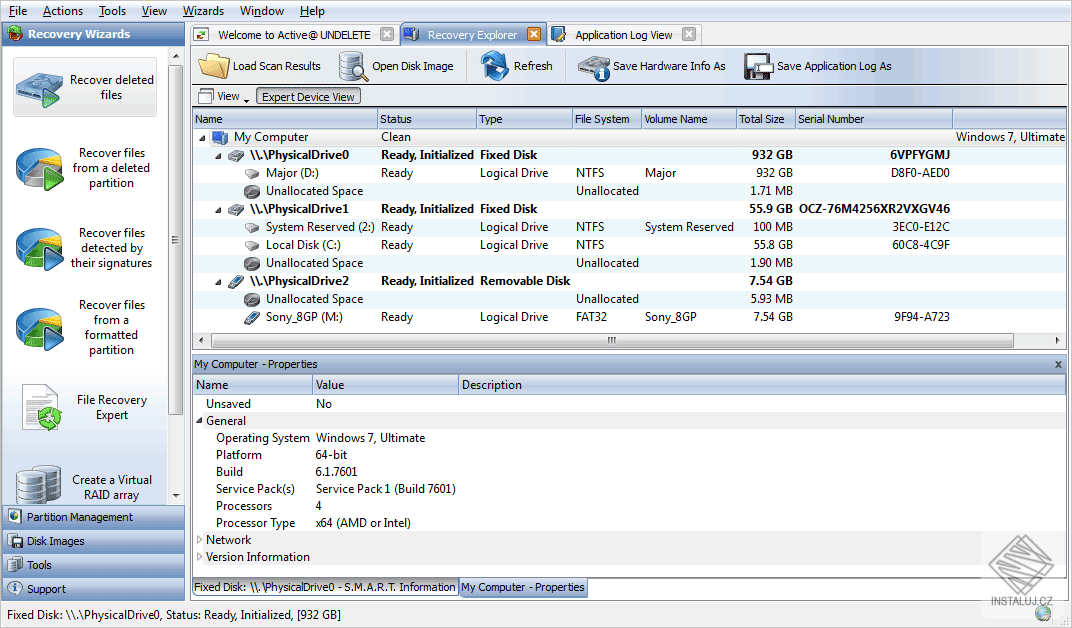This screenshot has height=628, width=1072.
Task: Click the Load Scan Results folder icon
Action: pos(214,66)
